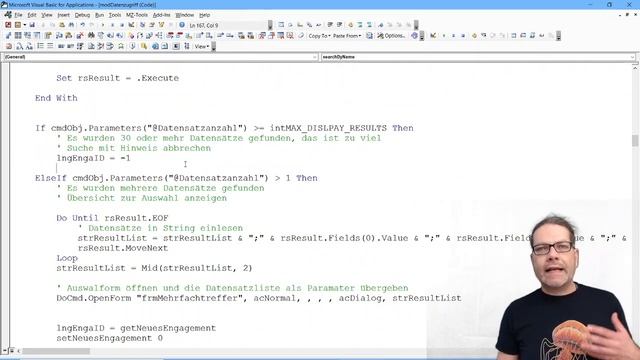Open the Window menu

coord(184,15)
